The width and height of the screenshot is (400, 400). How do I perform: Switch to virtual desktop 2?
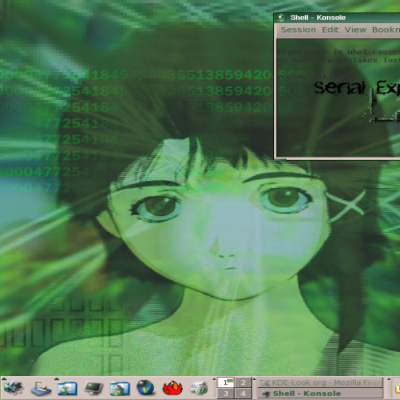(x=243, y=382)
